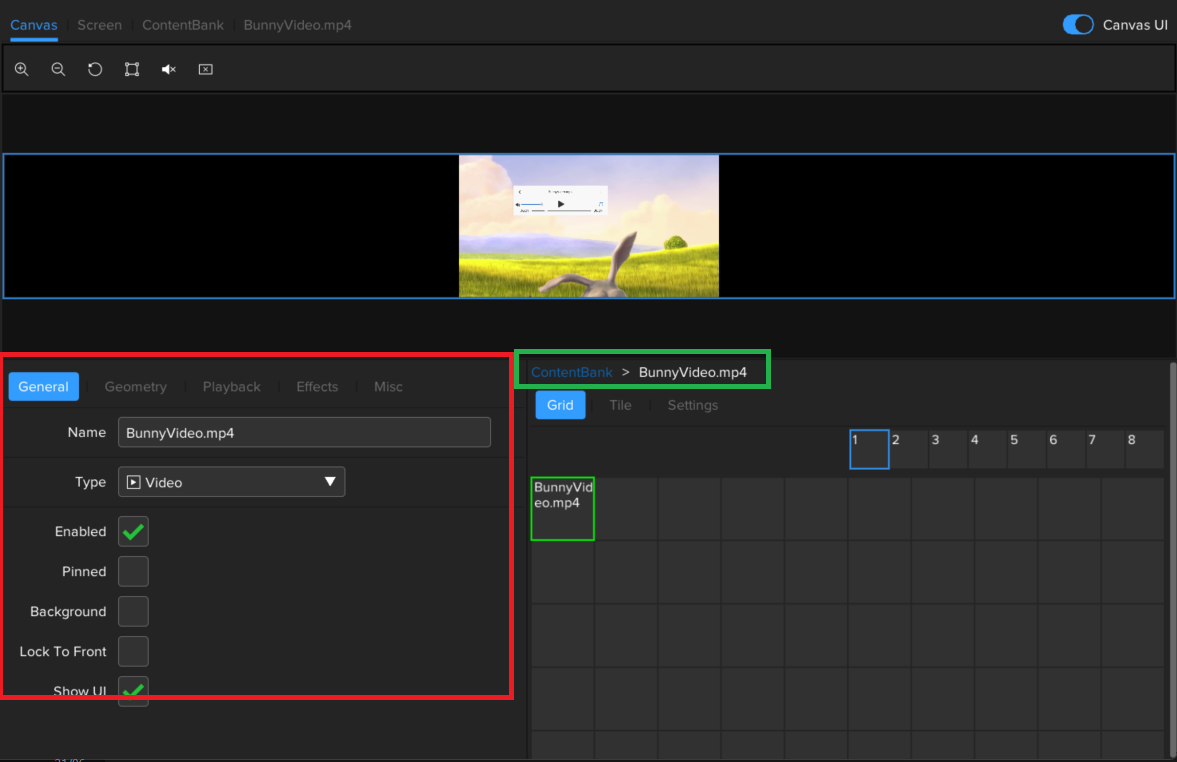Uncheck the Enabled checkbox
Viewport: 1177px width, 762px height.
click(133, 532)
